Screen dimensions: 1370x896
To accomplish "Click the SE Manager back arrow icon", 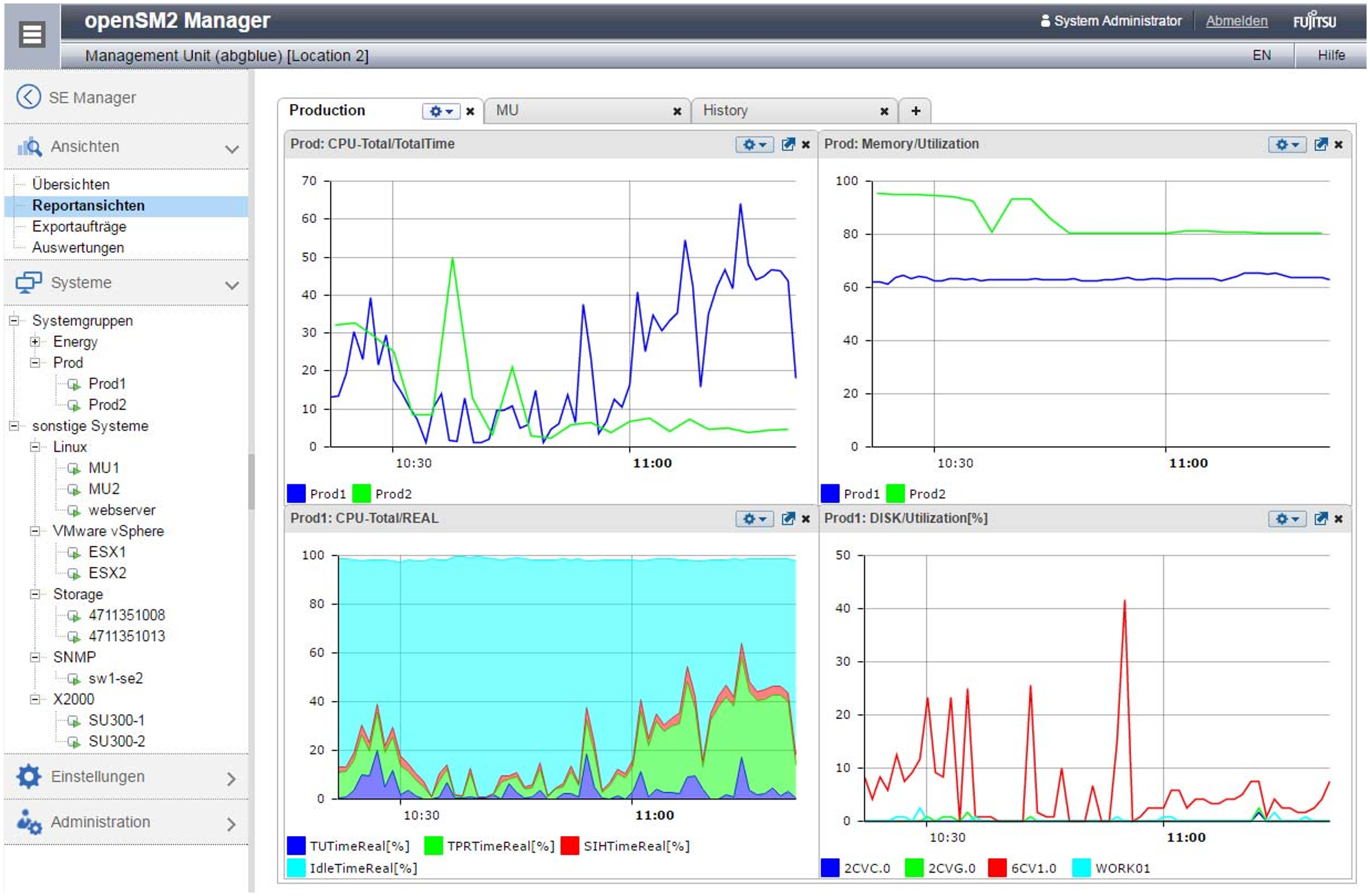I will coord(28,97).
